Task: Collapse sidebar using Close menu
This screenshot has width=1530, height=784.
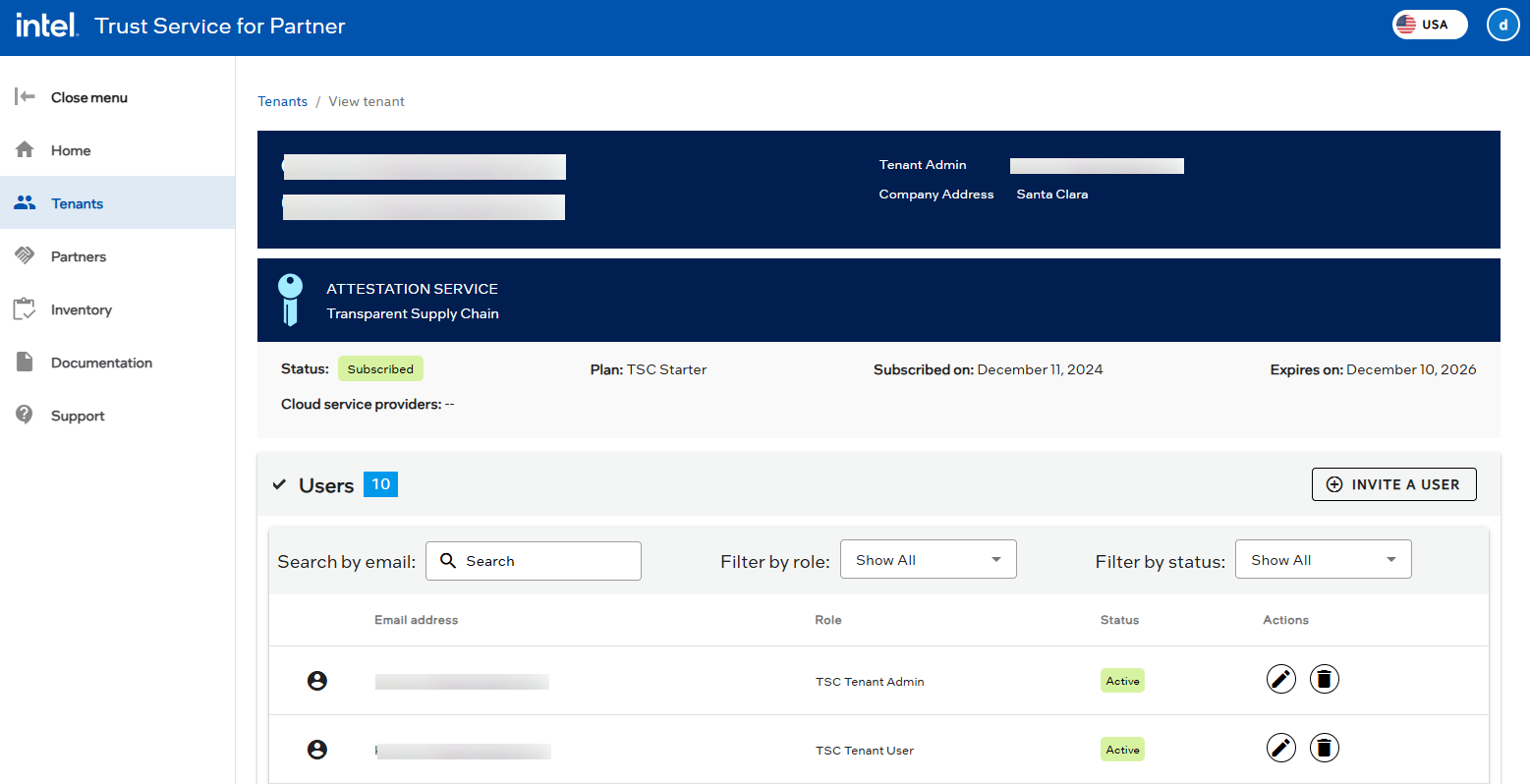Action: pyautogui.click(x=117, y=97)
